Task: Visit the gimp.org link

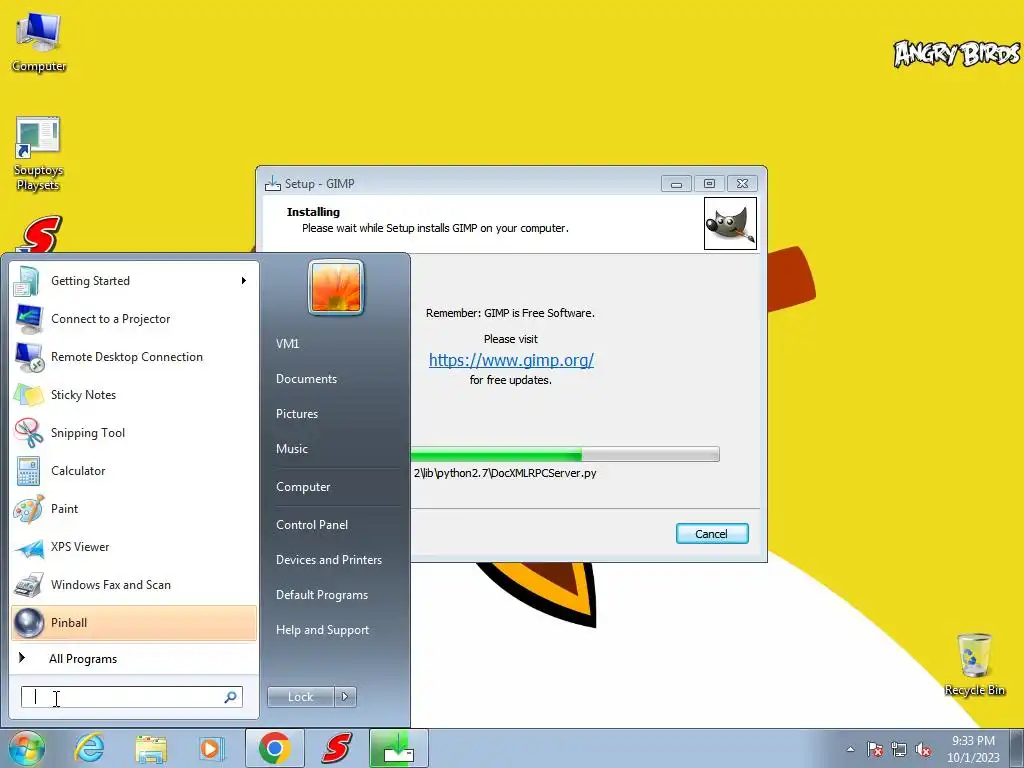Action: [511, 360]
